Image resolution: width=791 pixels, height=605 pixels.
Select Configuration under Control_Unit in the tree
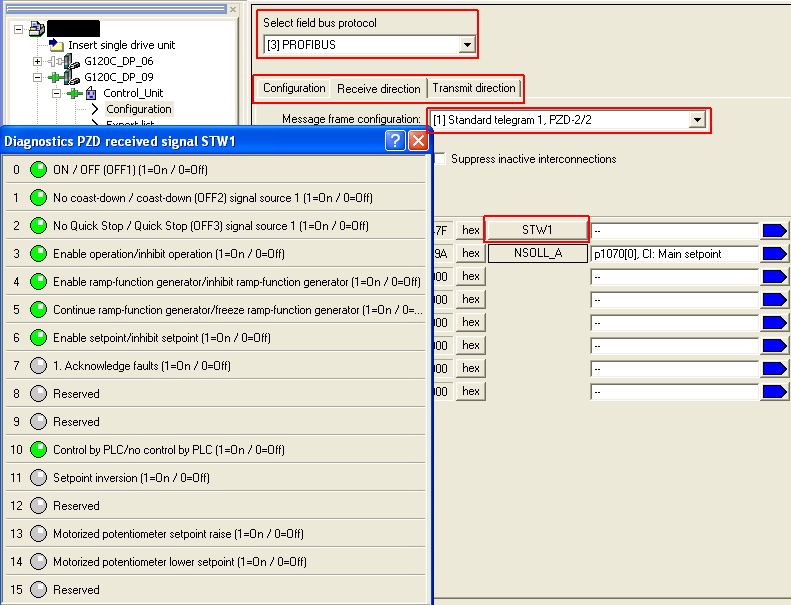[x=139, y=109]
